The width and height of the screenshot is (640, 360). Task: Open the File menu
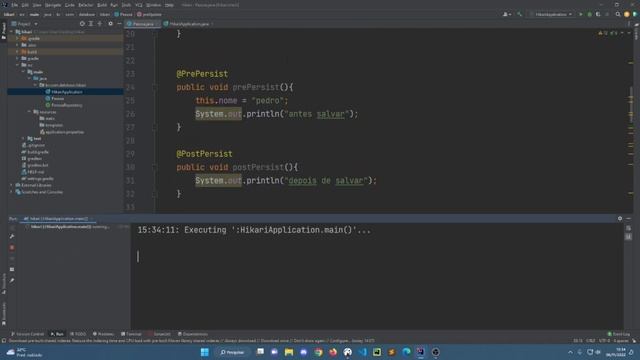15,5
